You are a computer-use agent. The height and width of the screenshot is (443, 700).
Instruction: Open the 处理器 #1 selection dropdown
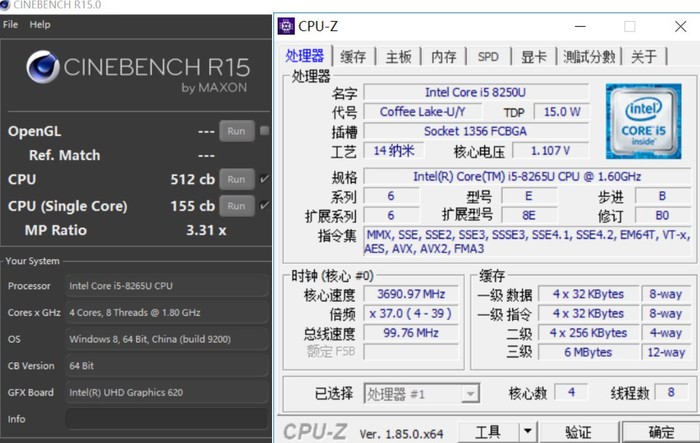click(x=422, y=394)
